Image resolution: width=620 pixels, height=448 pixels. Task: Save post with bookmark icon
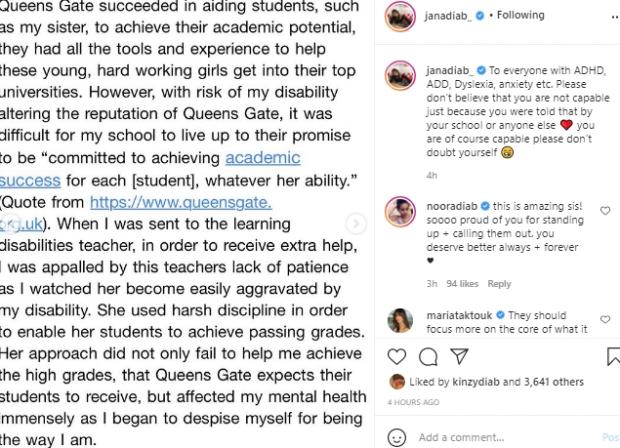tap(613, 356)
